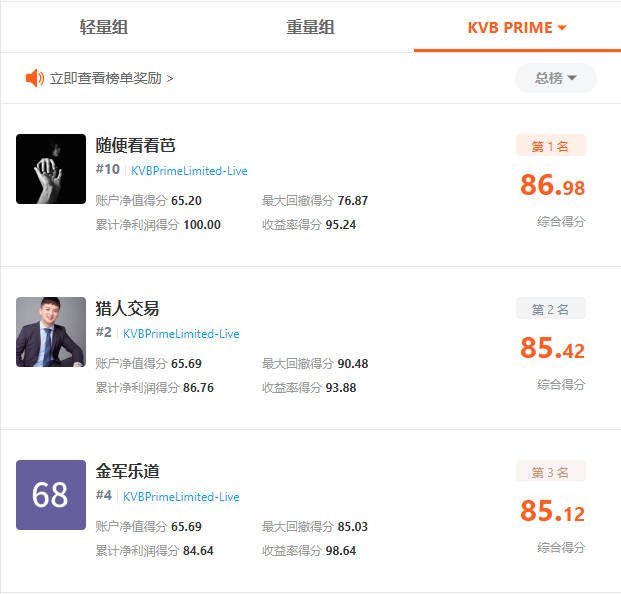This screenshot has height=594, width=621.
Task: Open the 立即查看榜单奖励 link
Action: [x=111, y=78]
